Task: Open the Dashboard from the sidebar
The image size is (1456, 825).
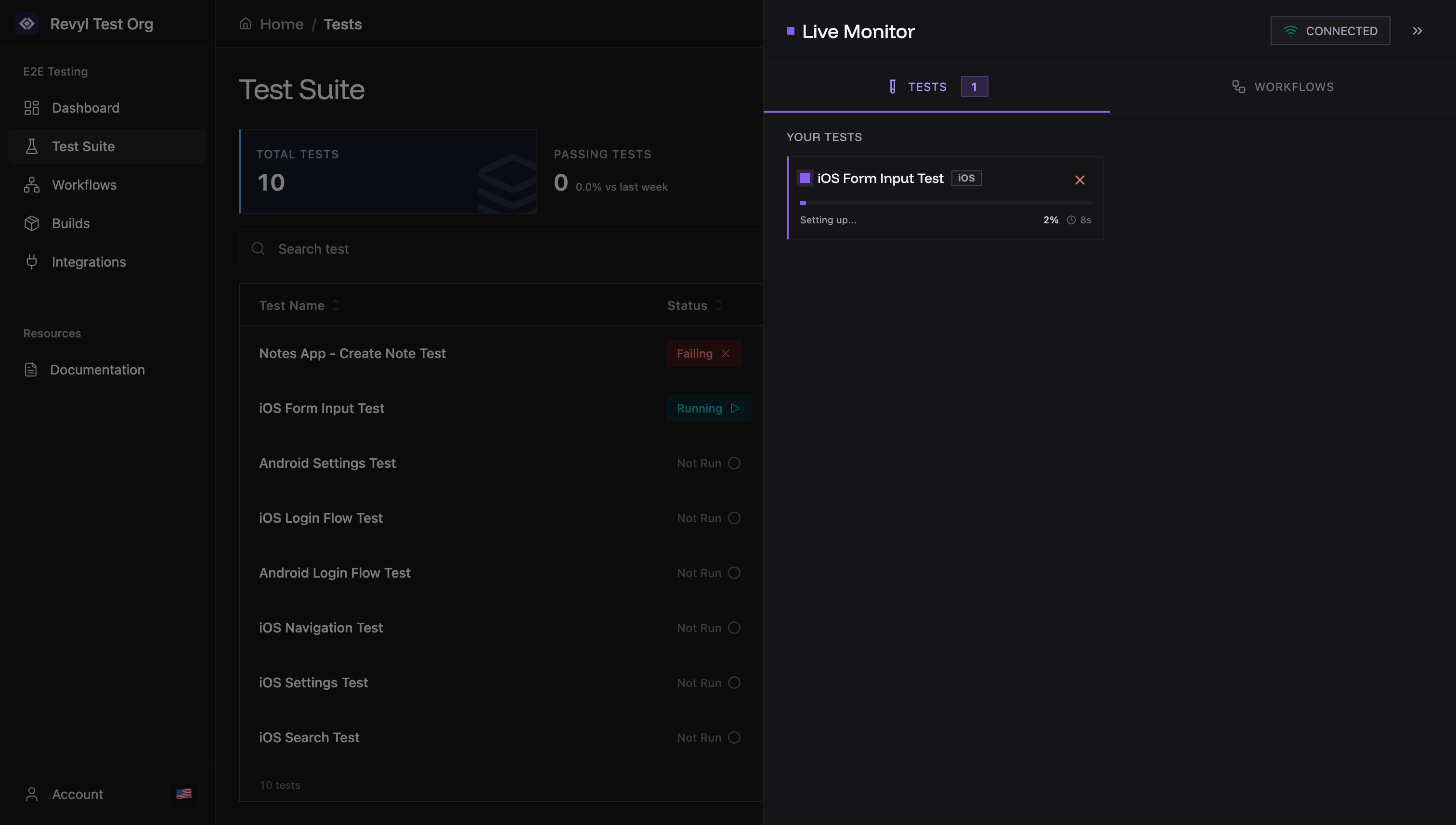Action: (85, 108)
